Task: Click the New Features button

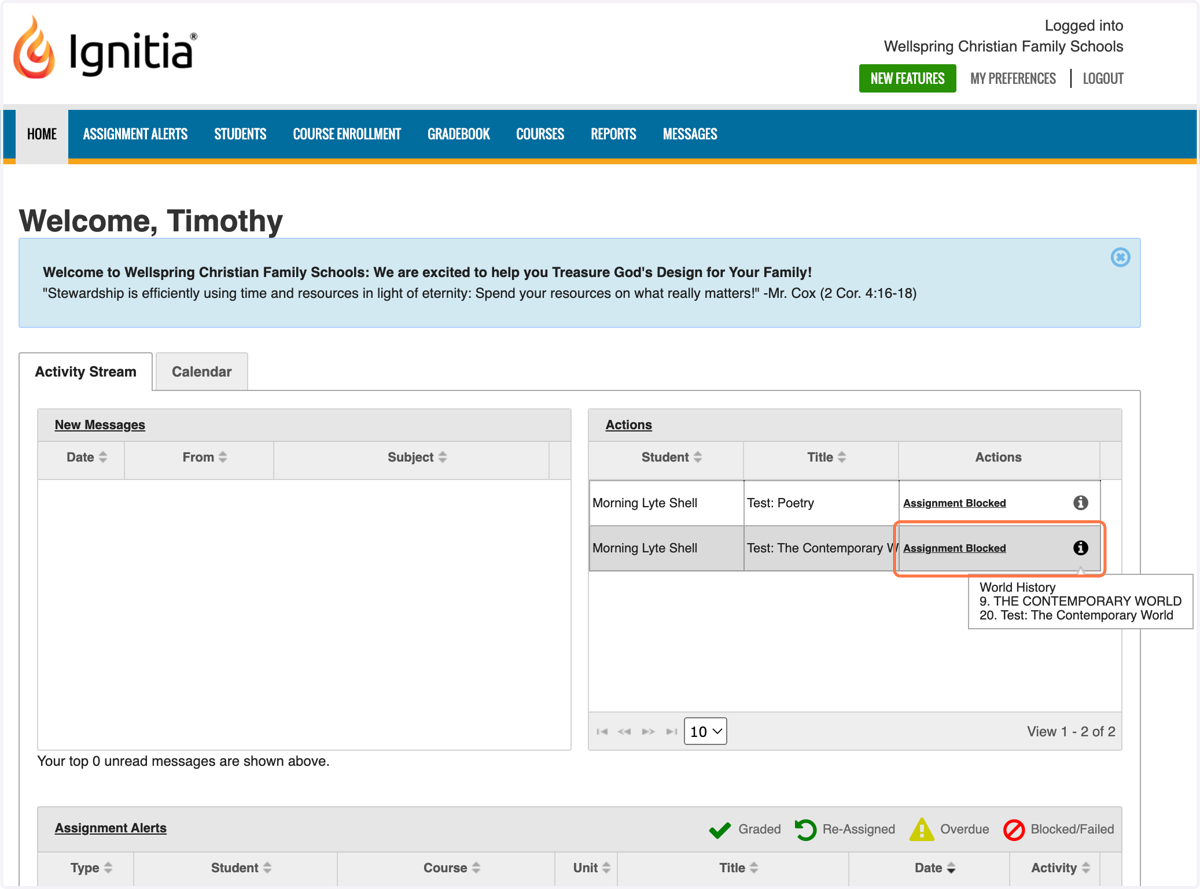Action: (907, 78)
